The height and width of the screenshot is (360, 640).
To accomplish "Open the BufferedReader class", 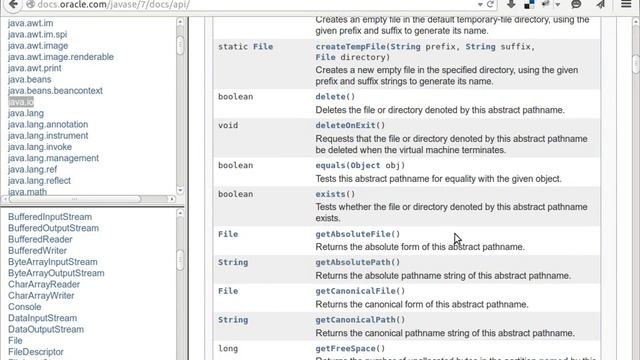I will [x=40, y=239].
